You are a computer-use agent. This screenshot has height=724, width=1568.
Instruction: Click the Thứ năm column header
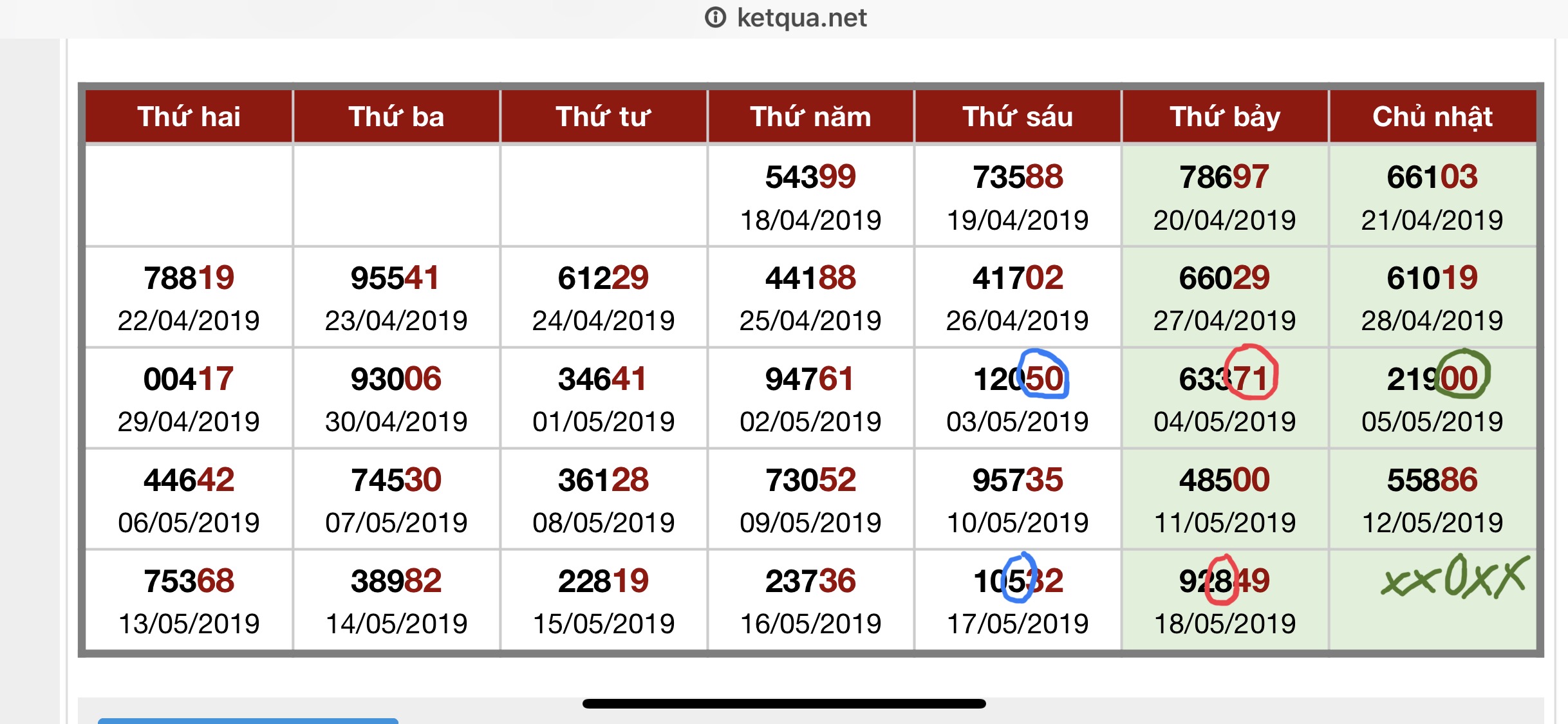tap(810, 116)
